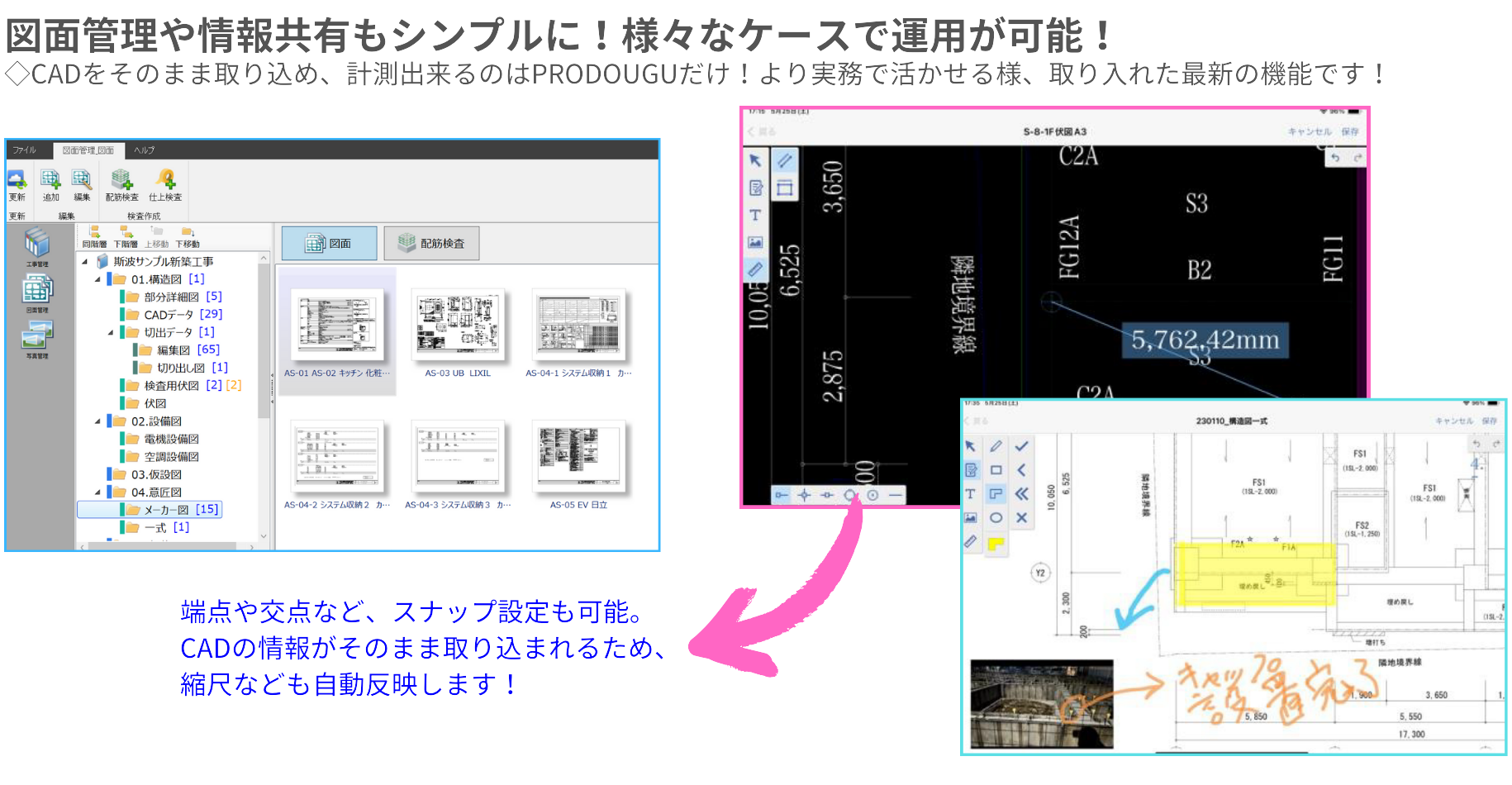Select the 03.仮設図 folder

coord(145,475)
